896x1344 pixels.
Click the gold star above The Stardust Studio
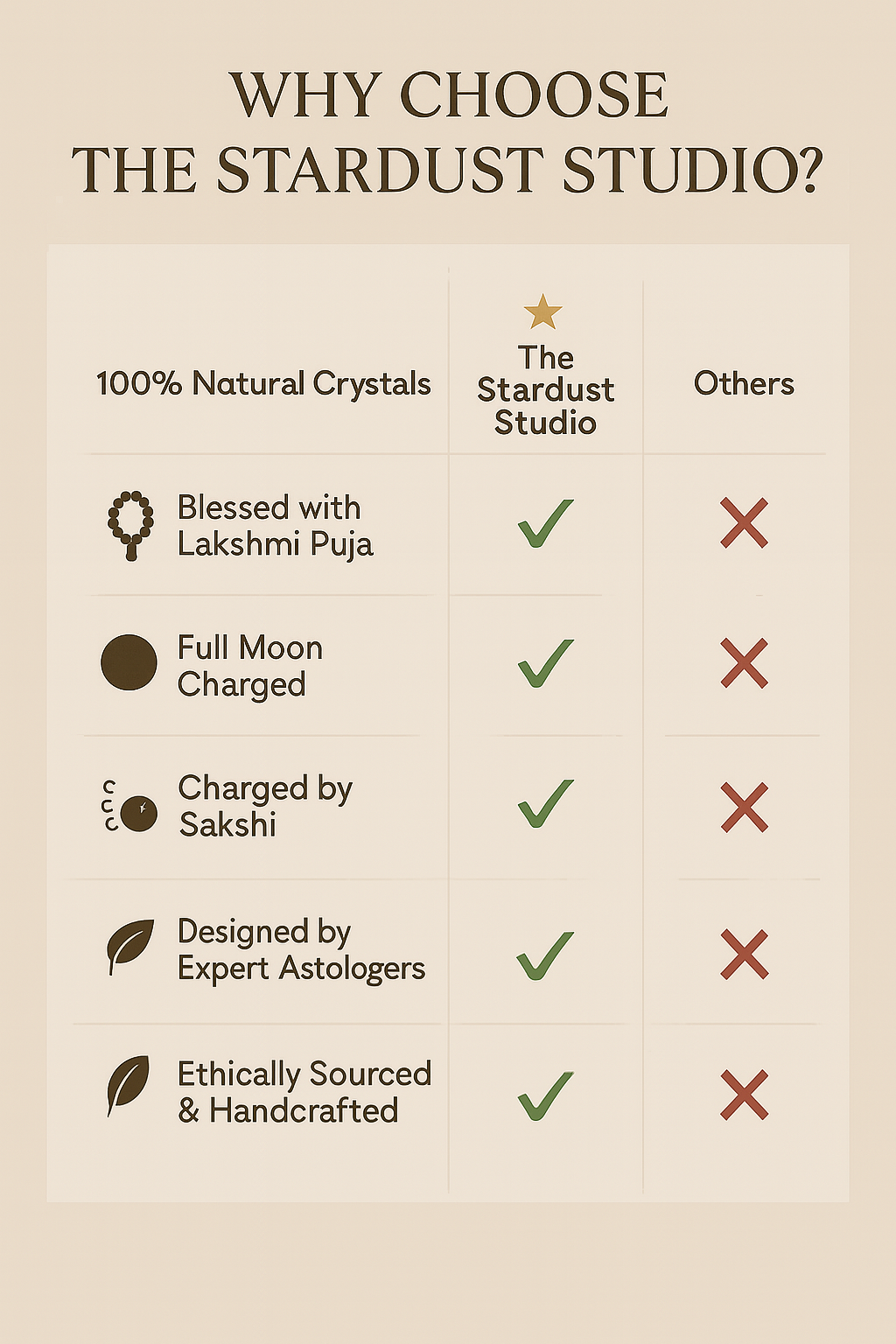542,311
